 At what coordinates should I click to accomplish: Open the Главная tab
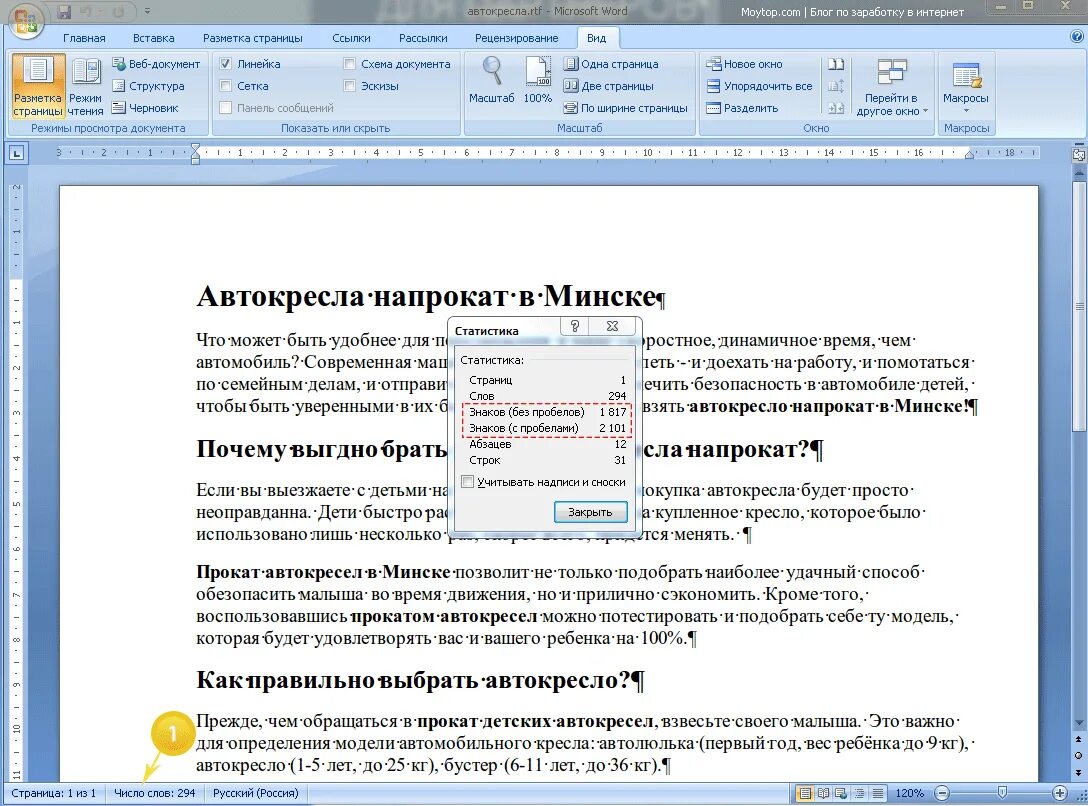(84, 38)
